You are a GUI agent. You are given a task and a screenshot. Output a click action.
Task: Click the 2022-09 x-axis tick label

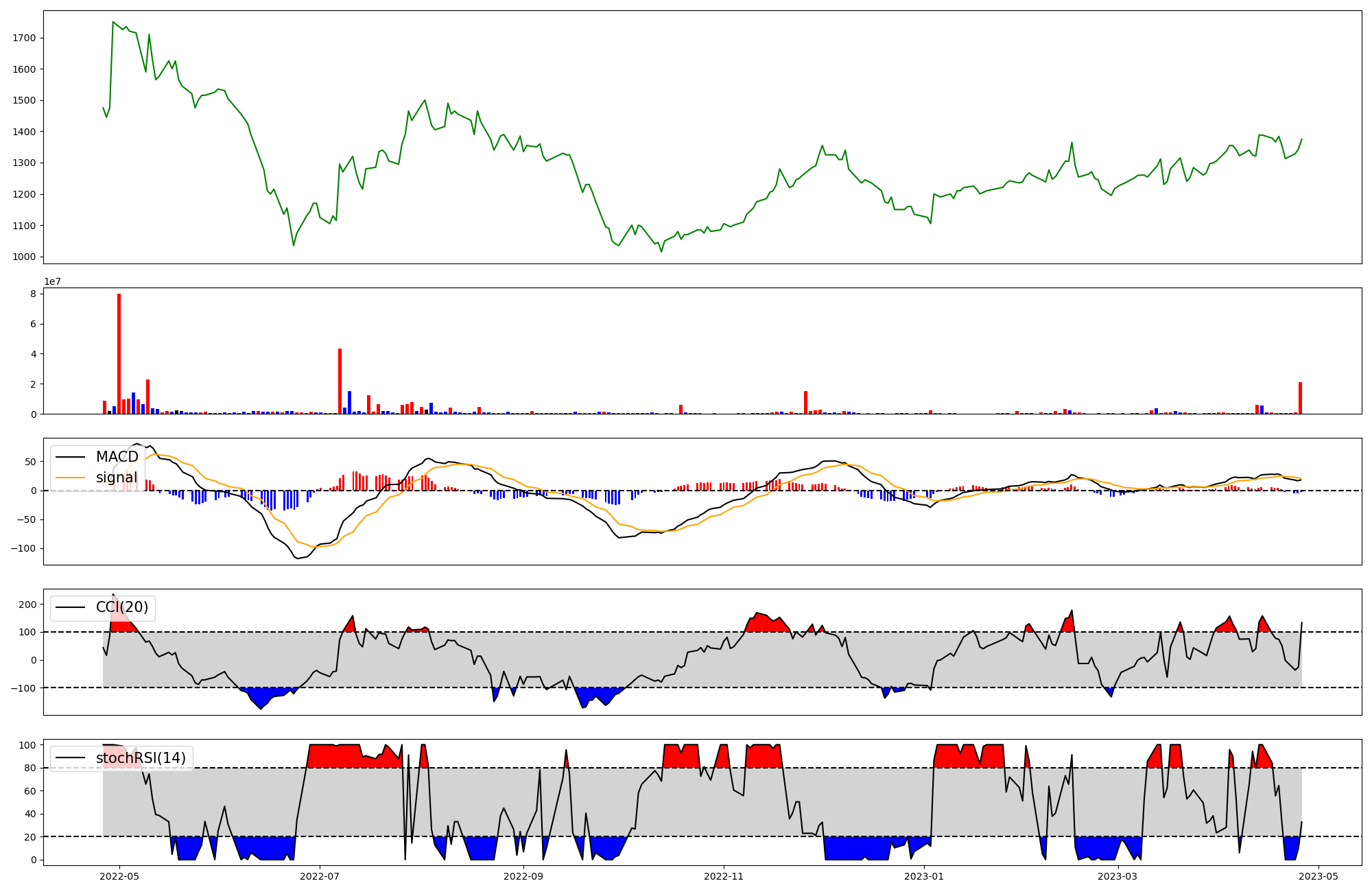[x=523, y=876]
